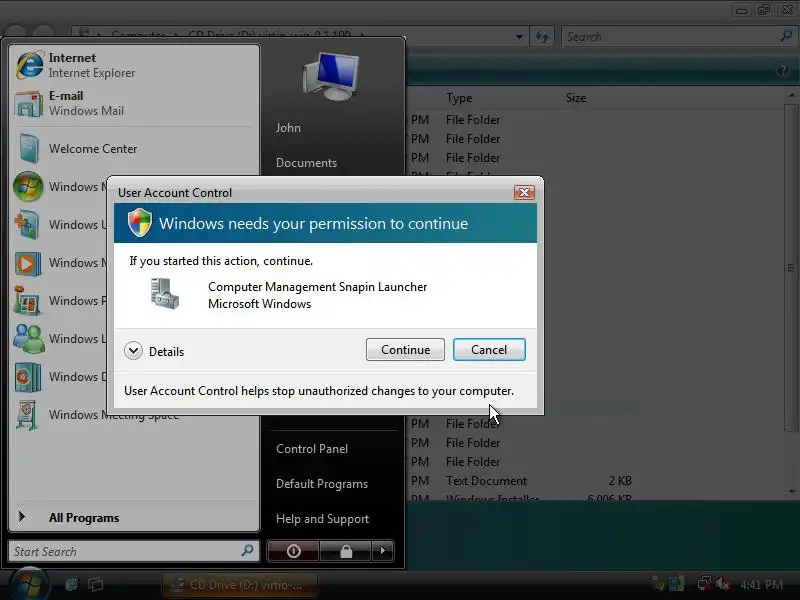800x600 pixels.
Task: Click the computer picture in Start menu
Action: [331, 76]
